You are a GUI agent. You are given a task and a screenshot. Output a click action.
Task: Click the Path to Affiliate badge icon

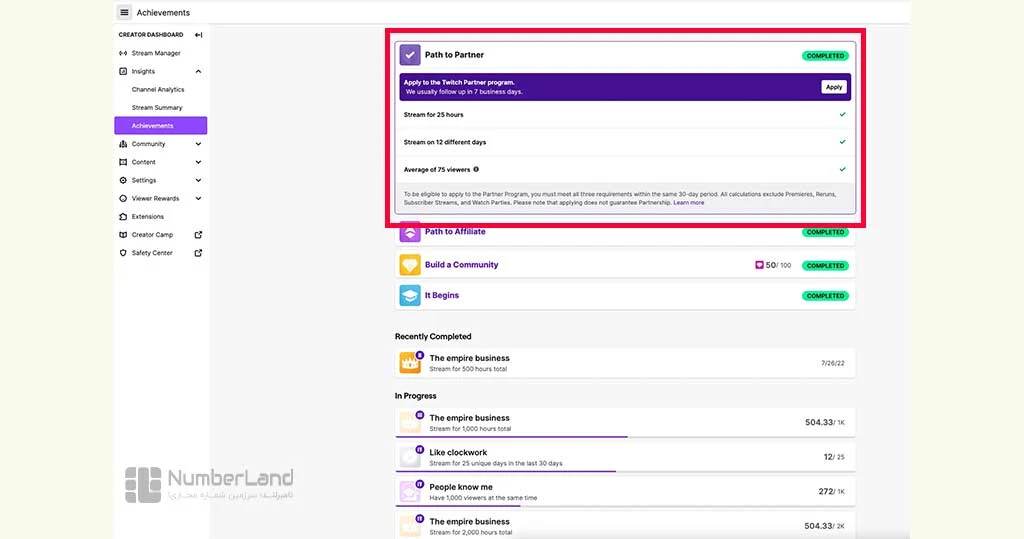click(x=410, y=231)
